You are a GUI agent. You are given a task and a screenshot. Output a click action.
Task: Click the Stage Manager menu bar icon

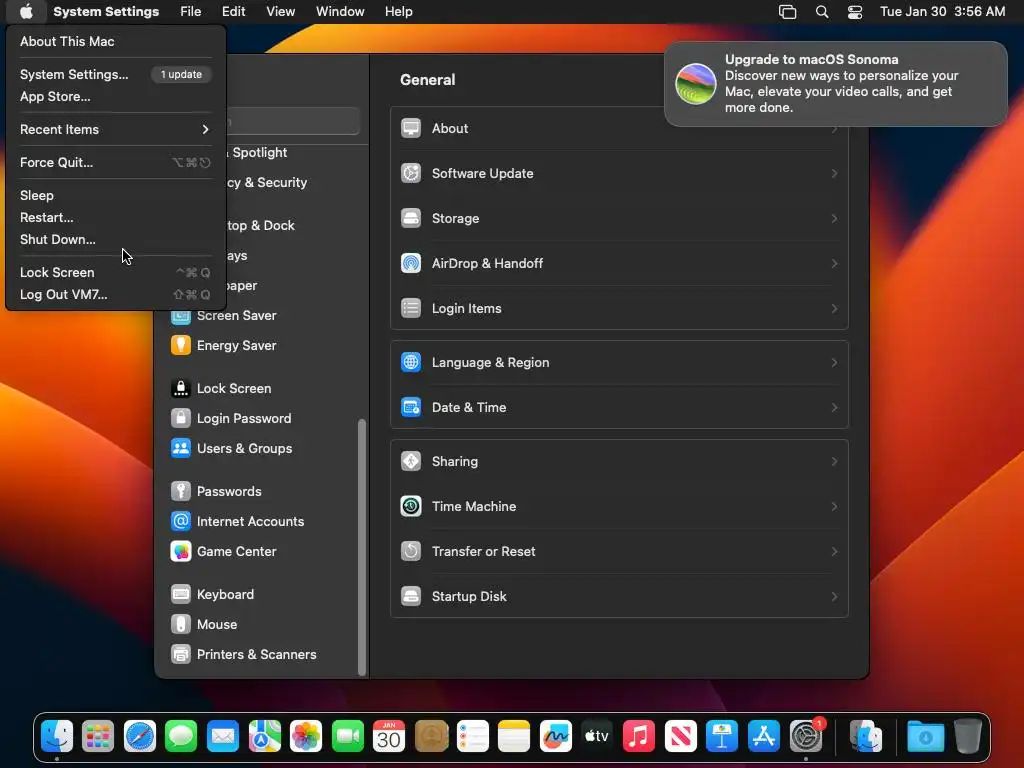click(788, 12)
